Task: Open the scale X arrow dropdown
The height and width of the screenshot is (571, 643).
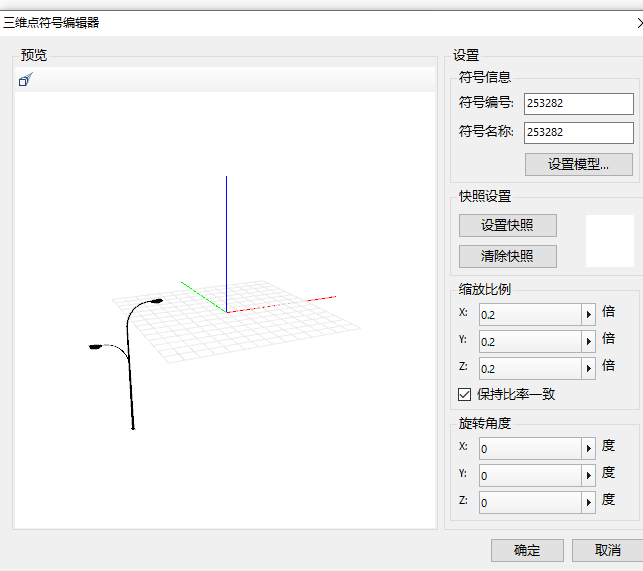Action: 588,315
